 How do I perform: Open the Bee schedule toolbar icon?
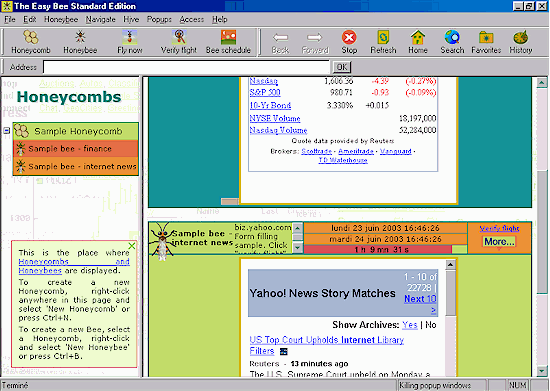tap(228, 42)
